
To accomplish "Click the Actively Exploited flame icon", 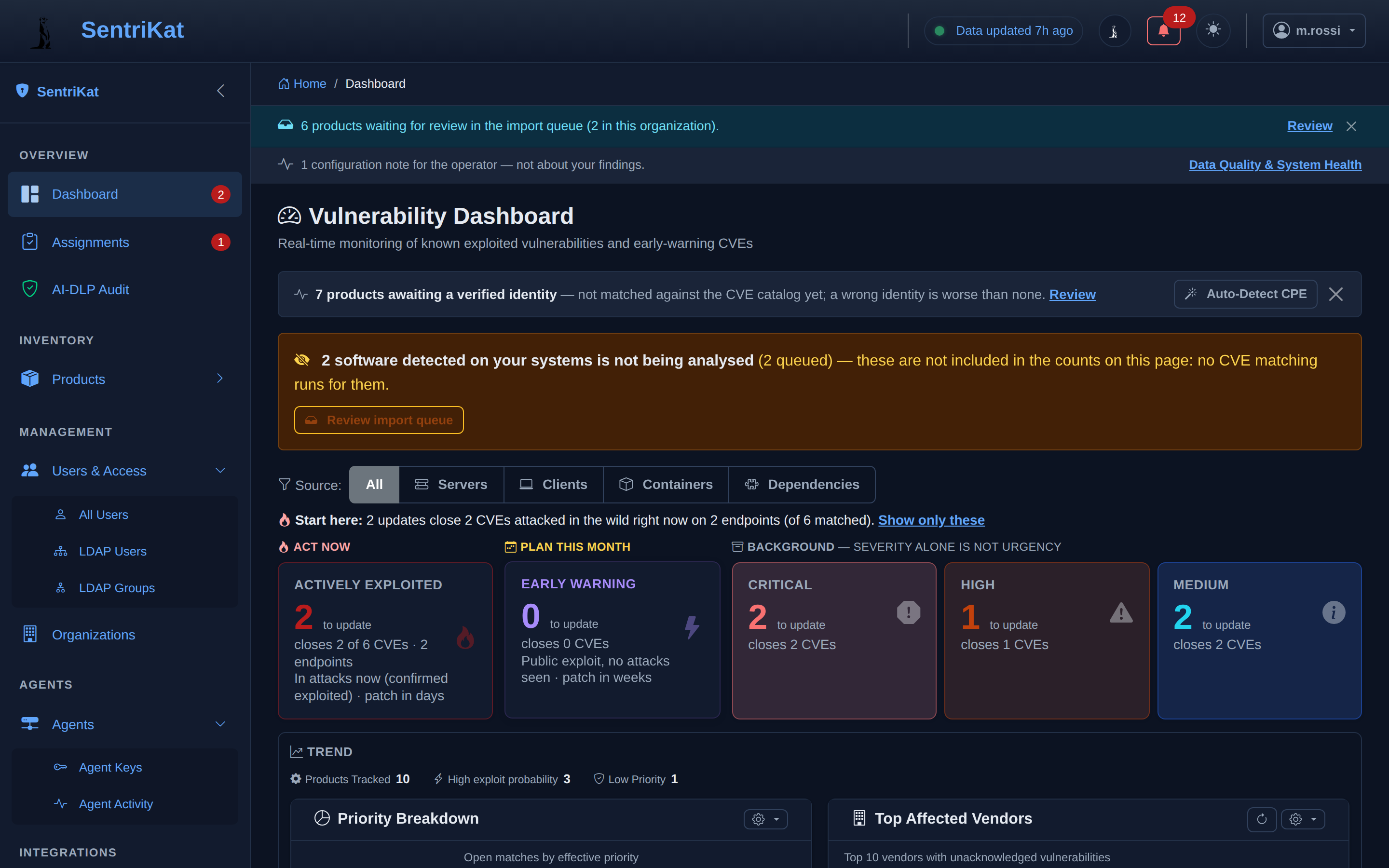I will [465, 637].
